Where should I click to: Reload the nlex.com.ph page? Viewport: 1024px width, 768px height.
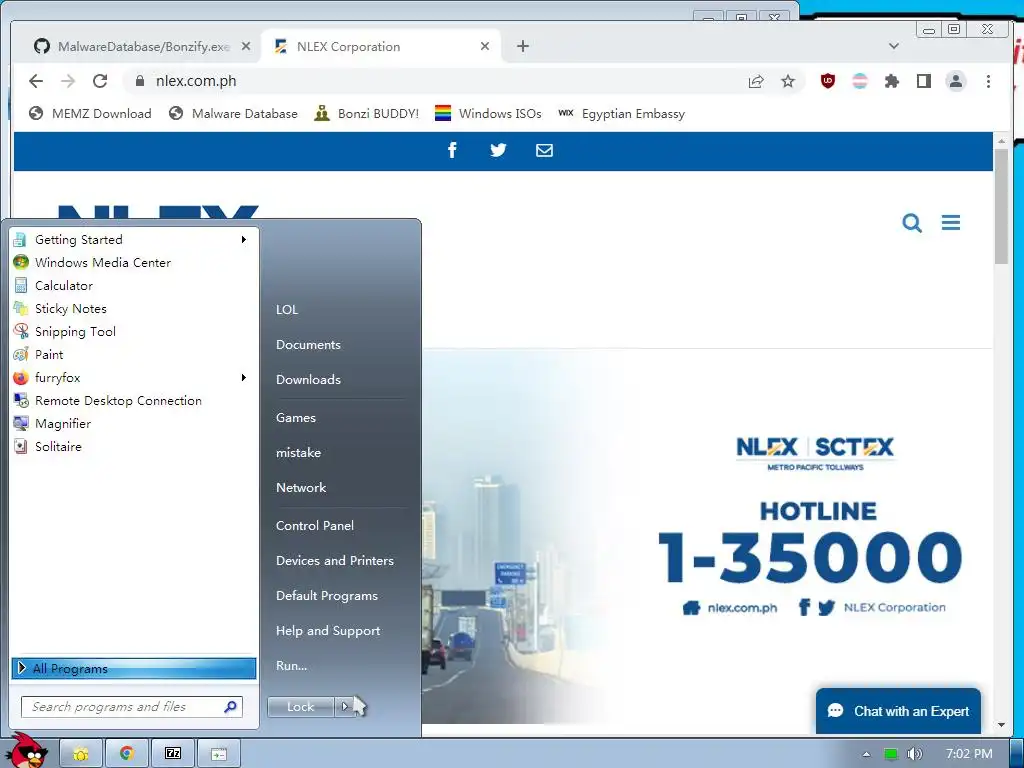[100, 81]
